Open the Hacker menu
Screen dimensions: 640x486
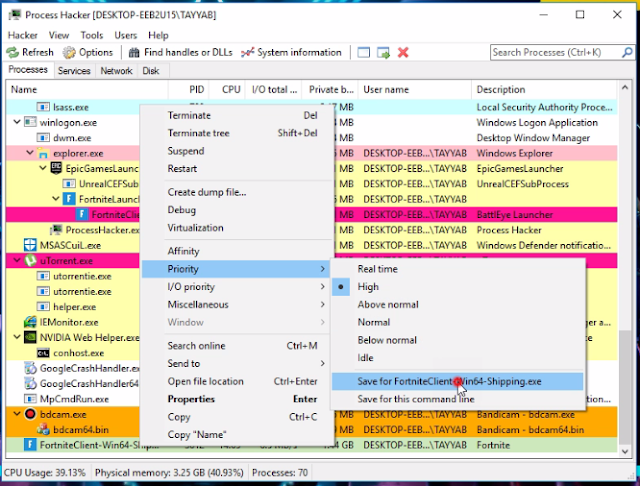tap(22, 36)
